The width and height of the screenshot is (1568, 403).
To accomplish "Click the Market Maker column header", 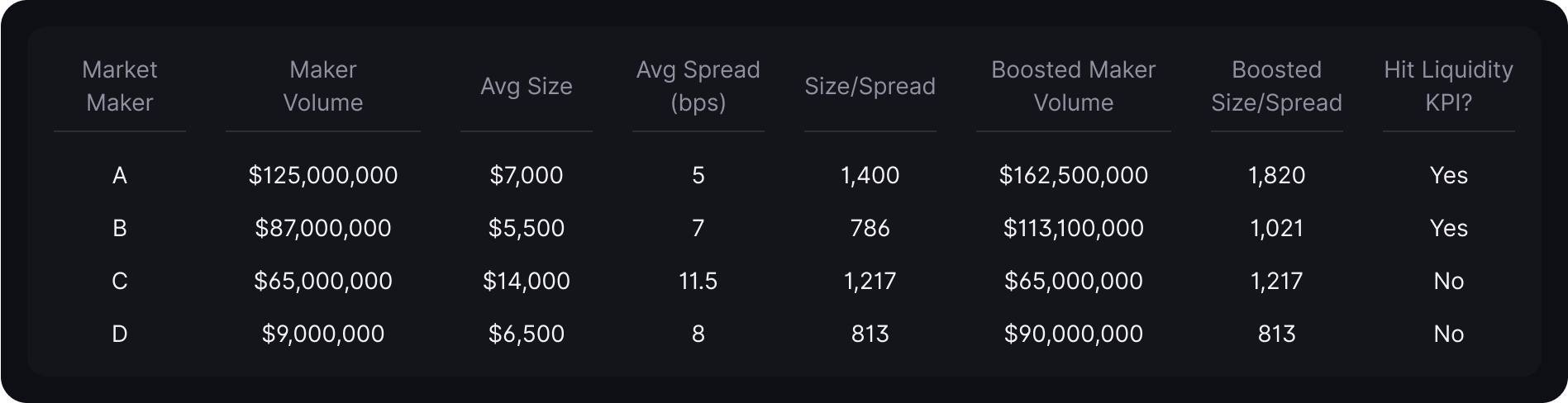I will point(120,86).
